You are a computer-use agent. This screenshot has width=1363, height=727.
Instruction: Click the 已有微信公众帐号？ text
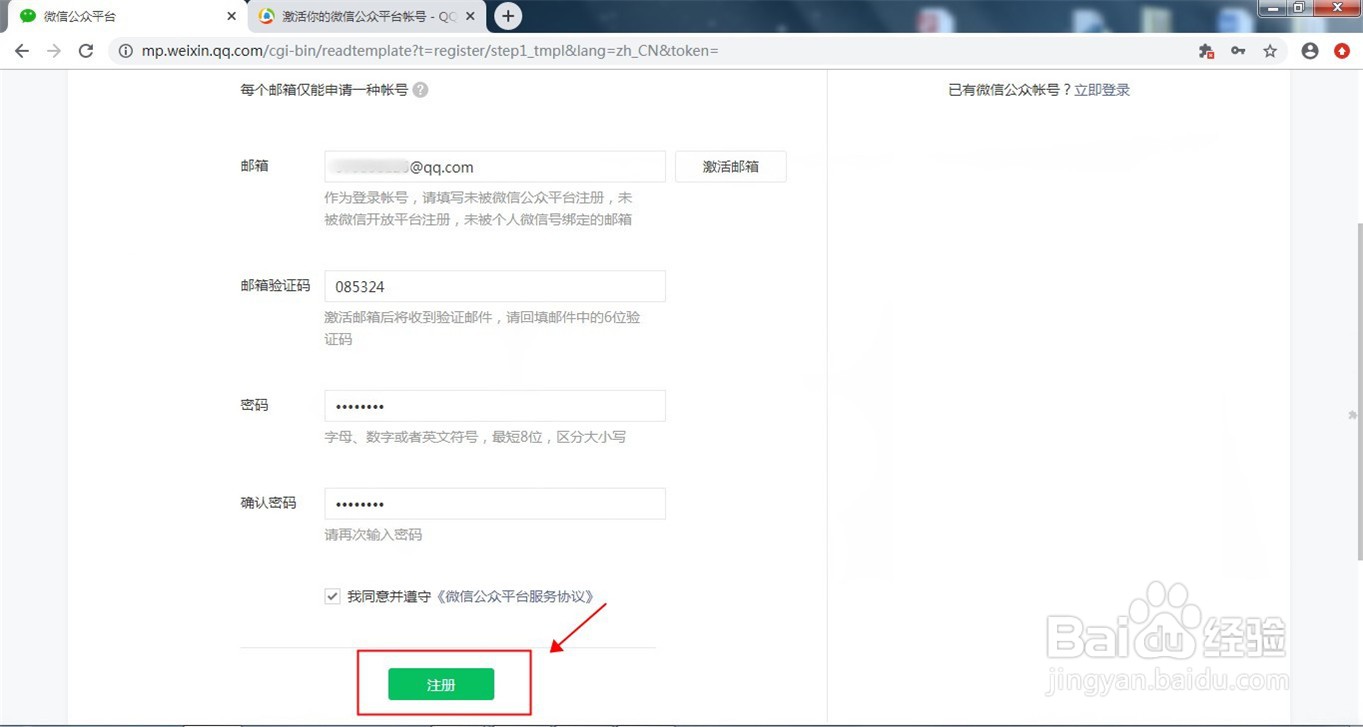point(1010,90)
